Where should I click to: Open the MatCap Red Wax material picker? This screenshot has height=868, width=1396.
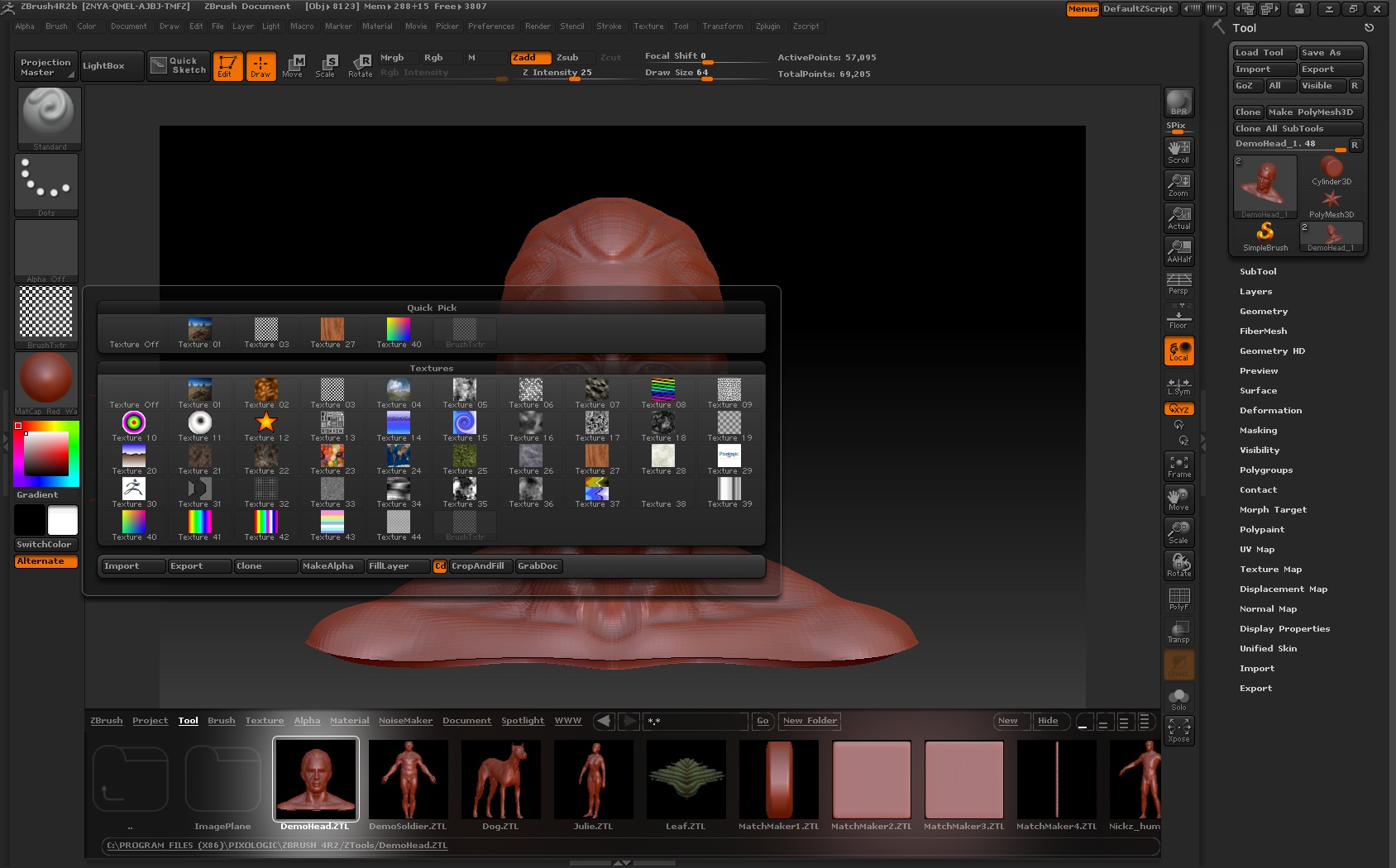(46, 383)
